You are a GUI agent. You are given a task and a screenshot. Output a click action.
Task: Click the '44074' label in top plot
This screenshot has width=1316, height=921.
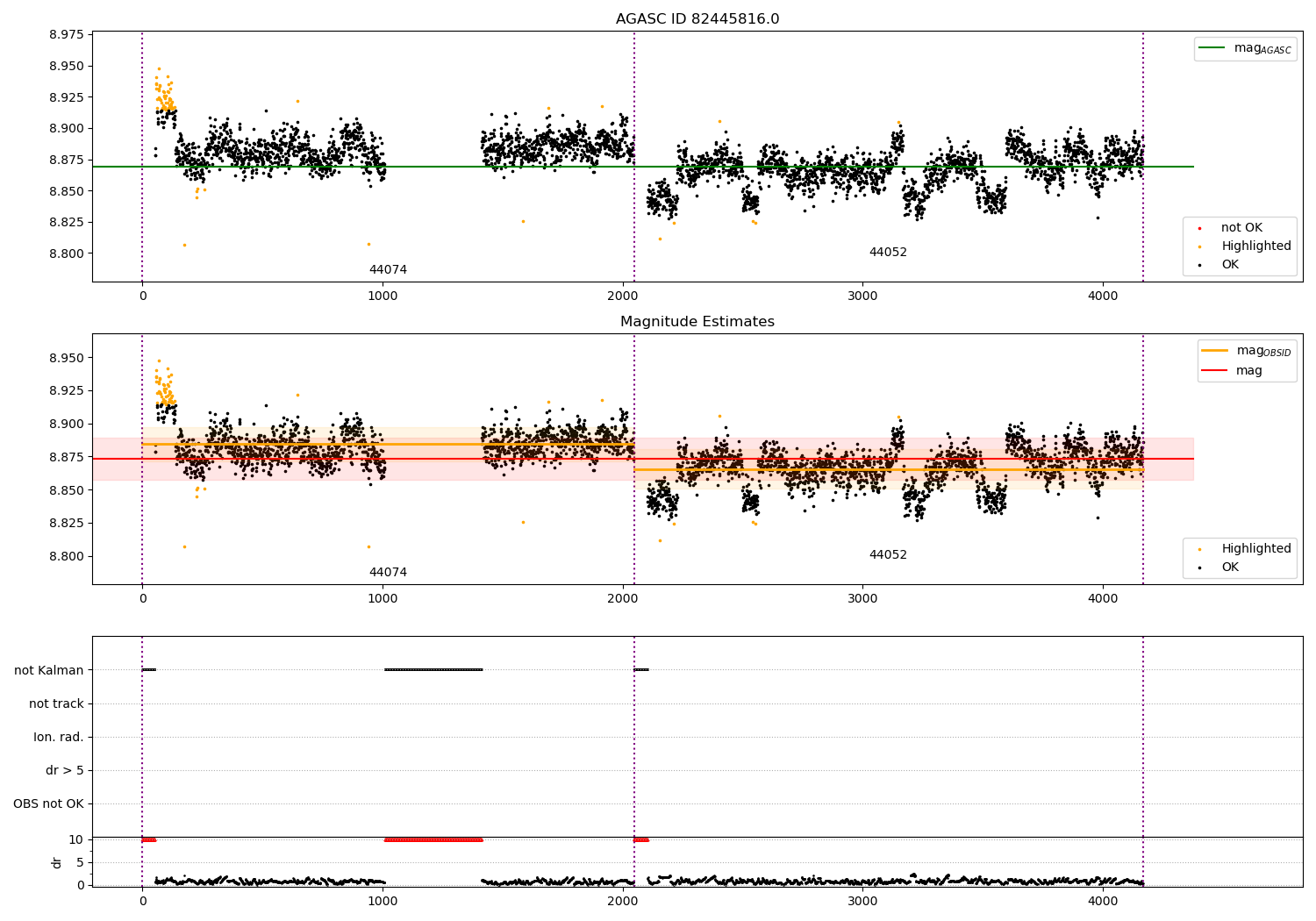(388, 270)
